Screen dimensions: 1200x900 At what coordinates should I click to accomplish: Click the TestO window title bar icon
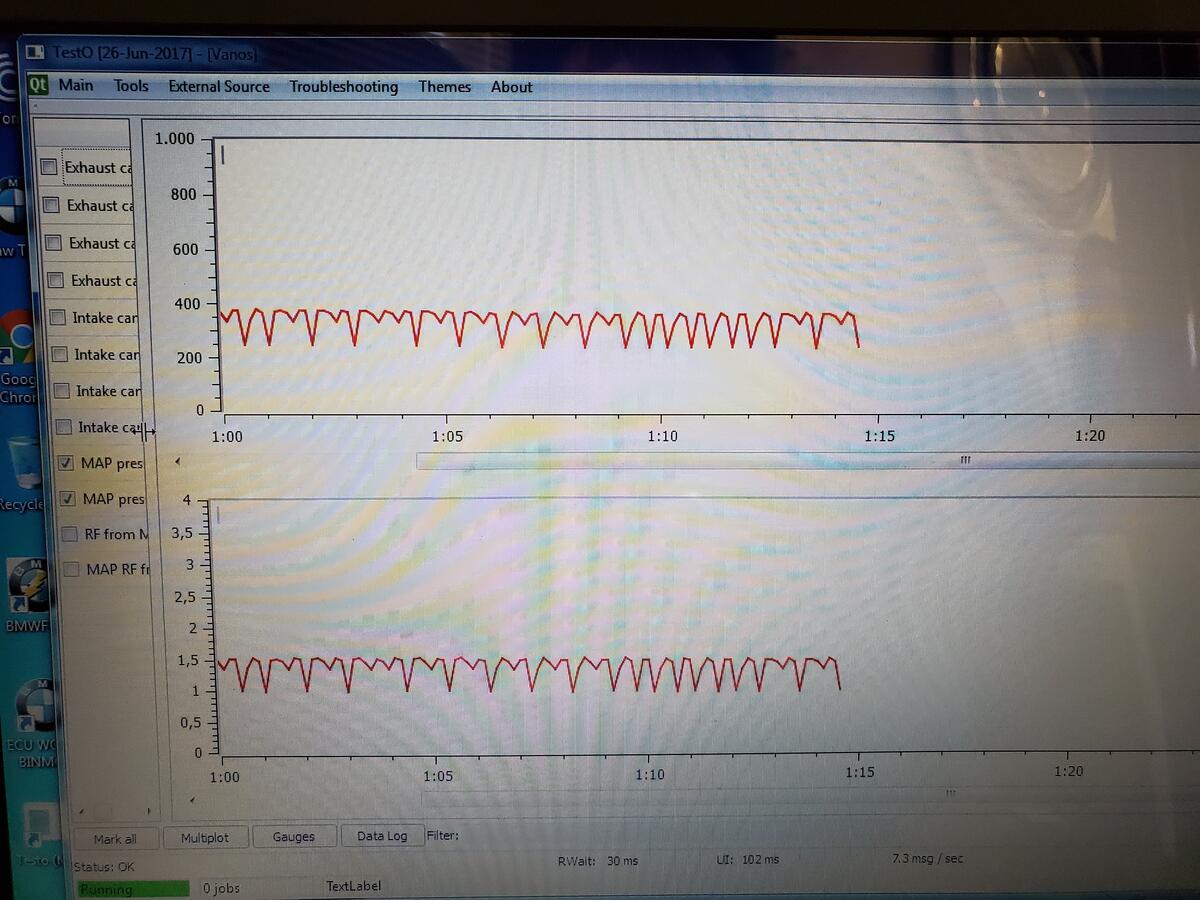point(35,51)
